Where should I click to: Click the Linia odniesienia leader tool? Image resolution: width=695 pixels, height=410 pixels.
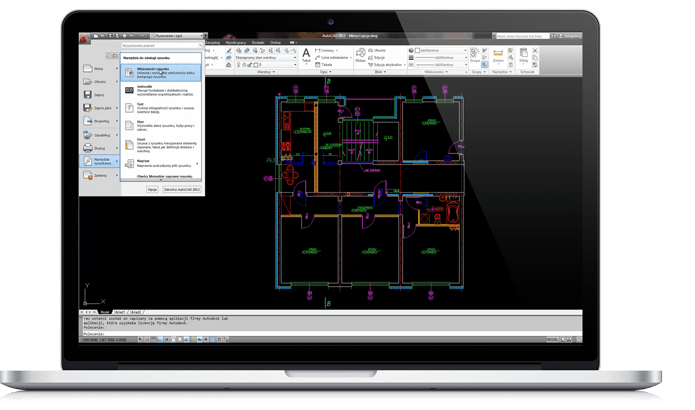click(332, 58)
